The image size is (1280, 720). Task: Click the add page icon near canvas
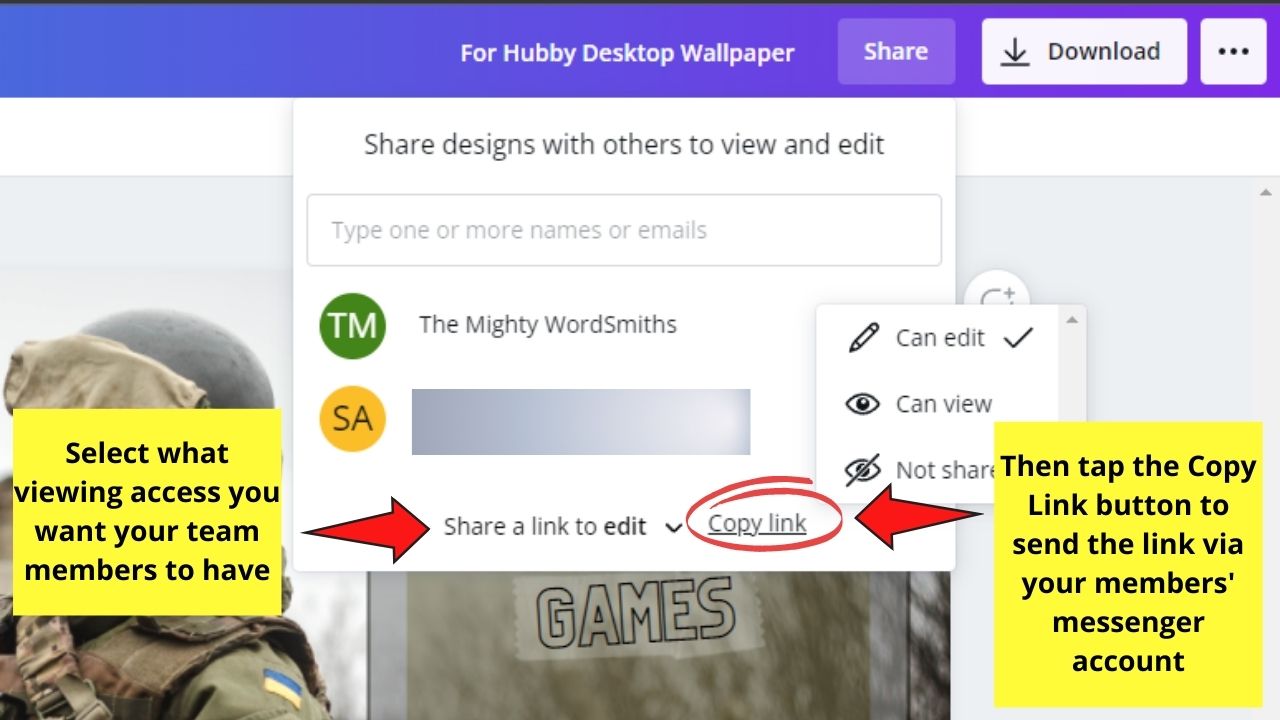click(994, 298)
